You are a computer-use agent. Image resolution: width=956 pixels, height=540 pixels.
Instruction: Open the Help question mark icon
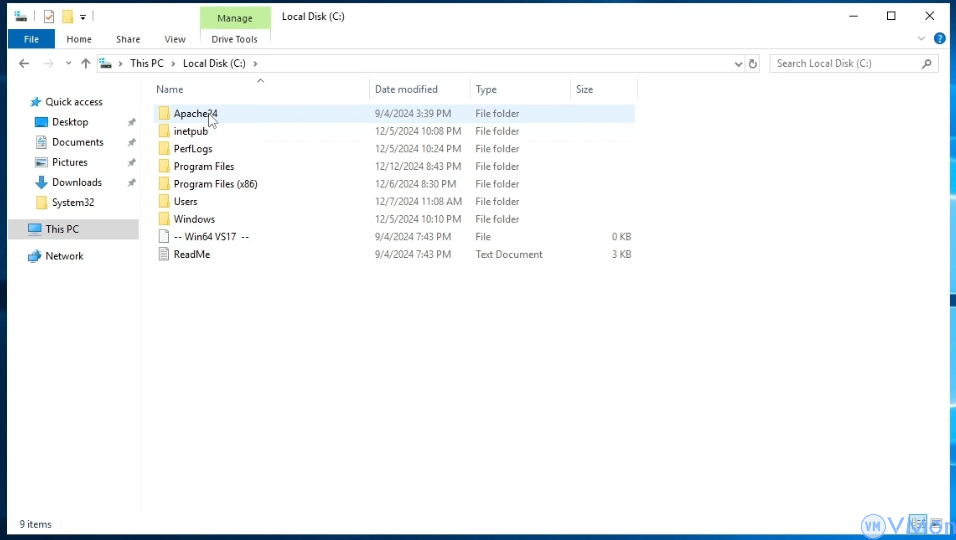pos(939,39)
